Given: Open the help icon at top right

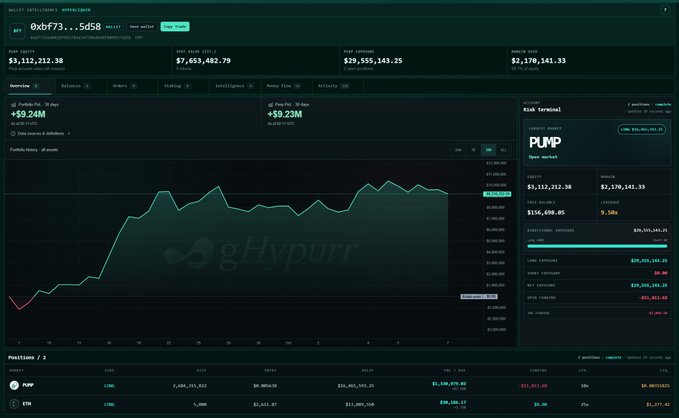Looking at the screenshot, I should coord(665,10).
